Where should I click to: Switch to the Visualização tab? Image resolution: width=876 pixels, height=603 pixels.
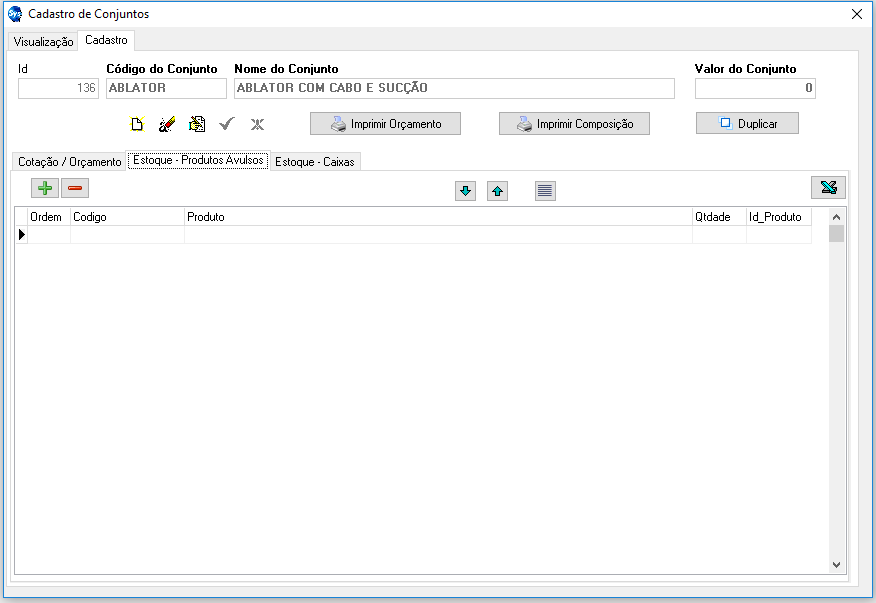[44, 42]
